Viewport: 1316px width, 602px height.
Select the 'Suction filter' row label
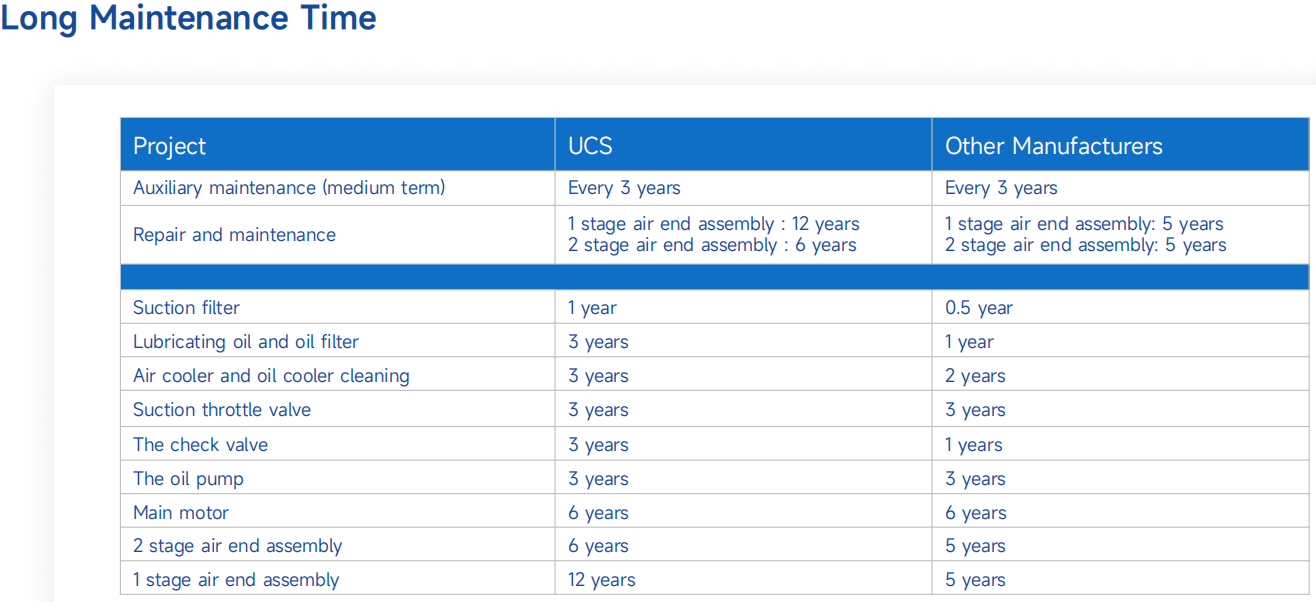coord(186,308)
